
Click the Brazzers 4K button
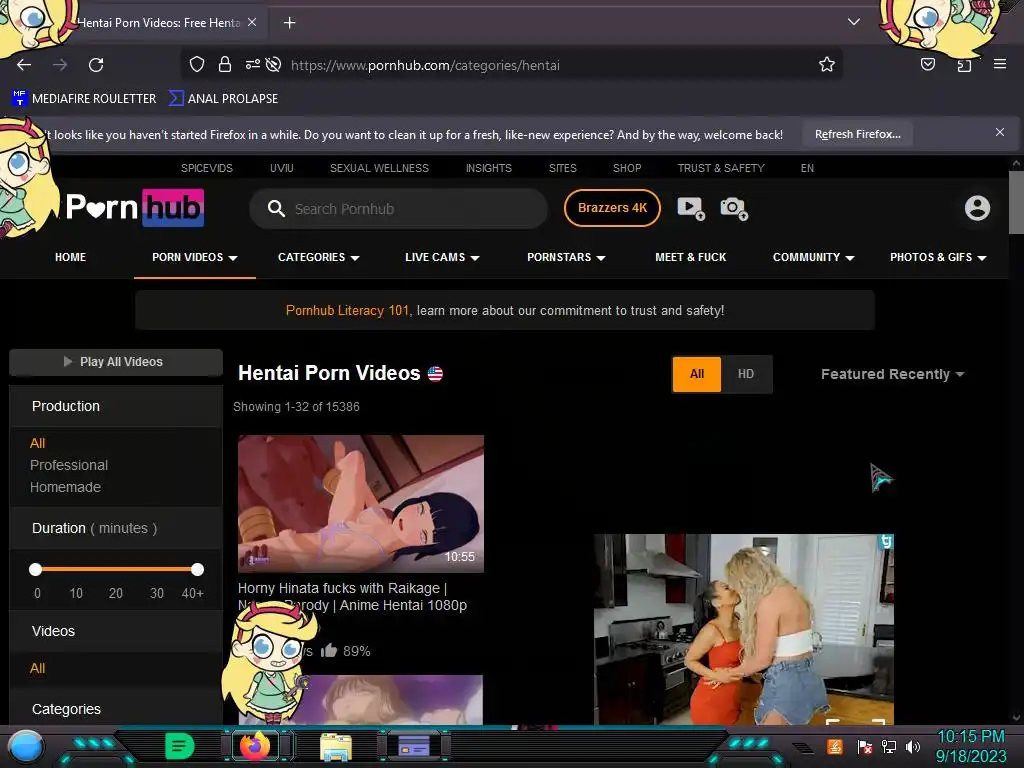(612, 208)
